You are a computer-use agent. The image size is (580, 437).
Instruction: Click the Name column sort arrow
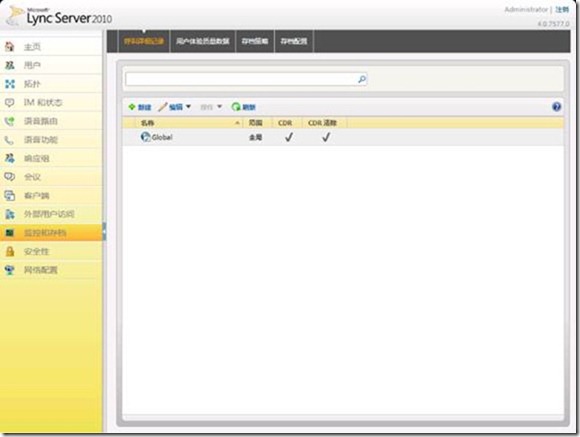(x=237, y=123)
